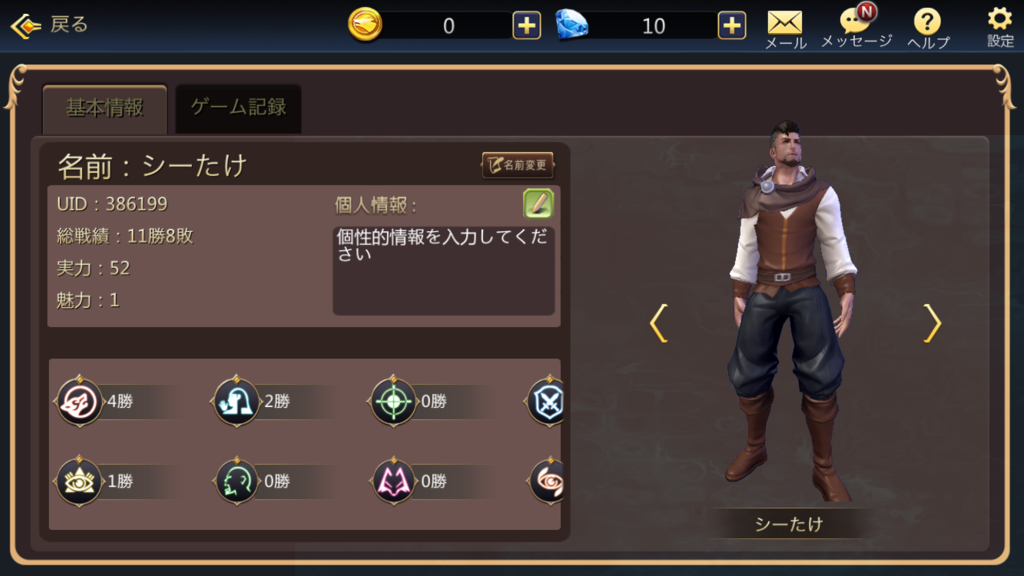
Task: Show next character with right chevron
Action: tap(932, 323)
